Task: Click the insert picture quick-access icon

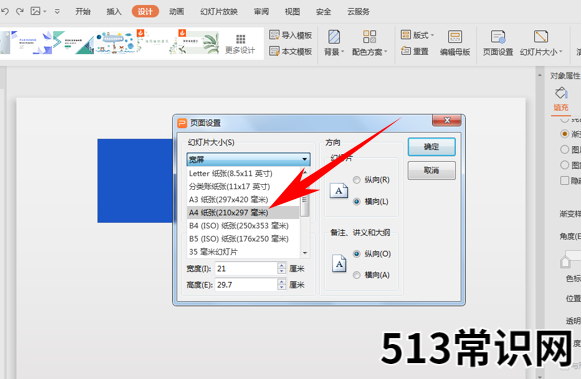Action: pos(36,11)
